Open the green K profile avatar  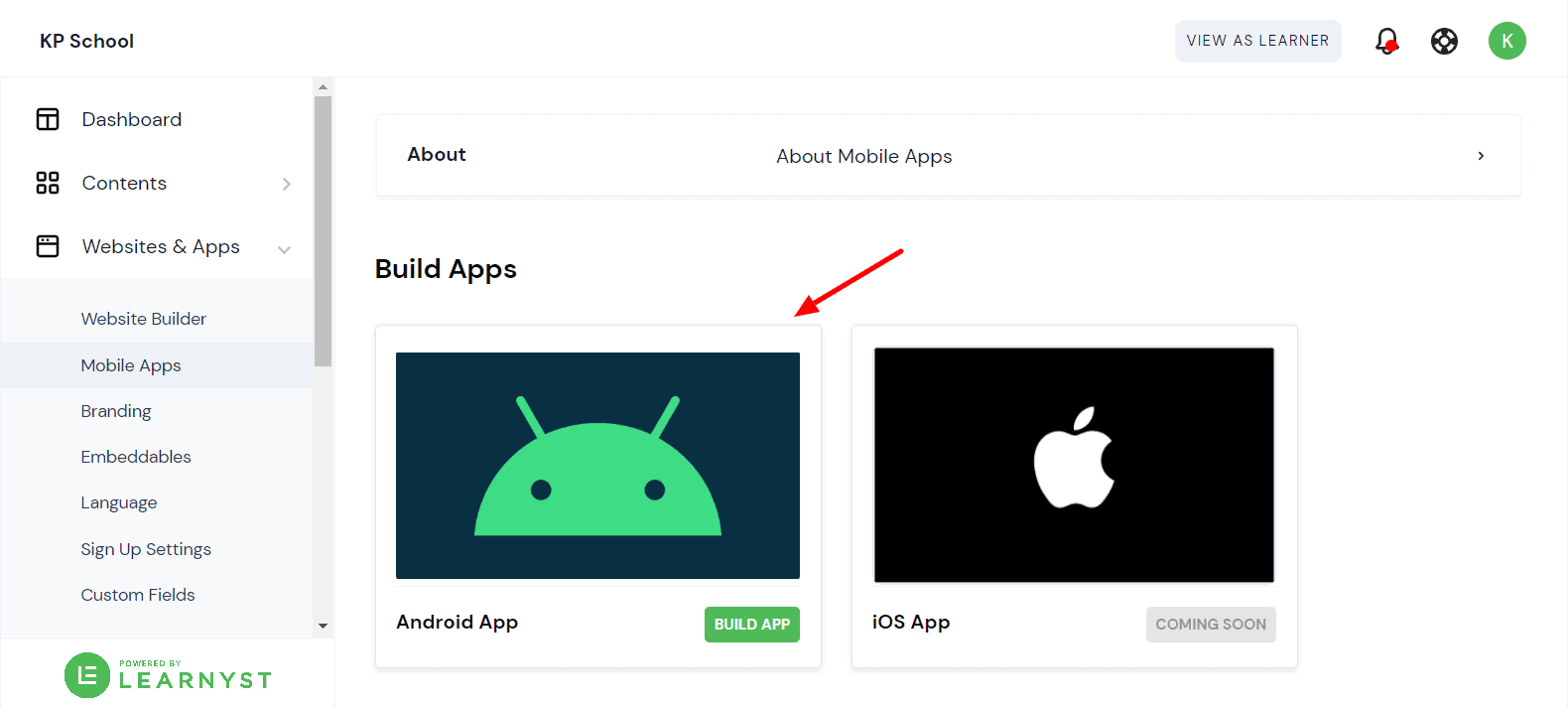point(1506,41)
